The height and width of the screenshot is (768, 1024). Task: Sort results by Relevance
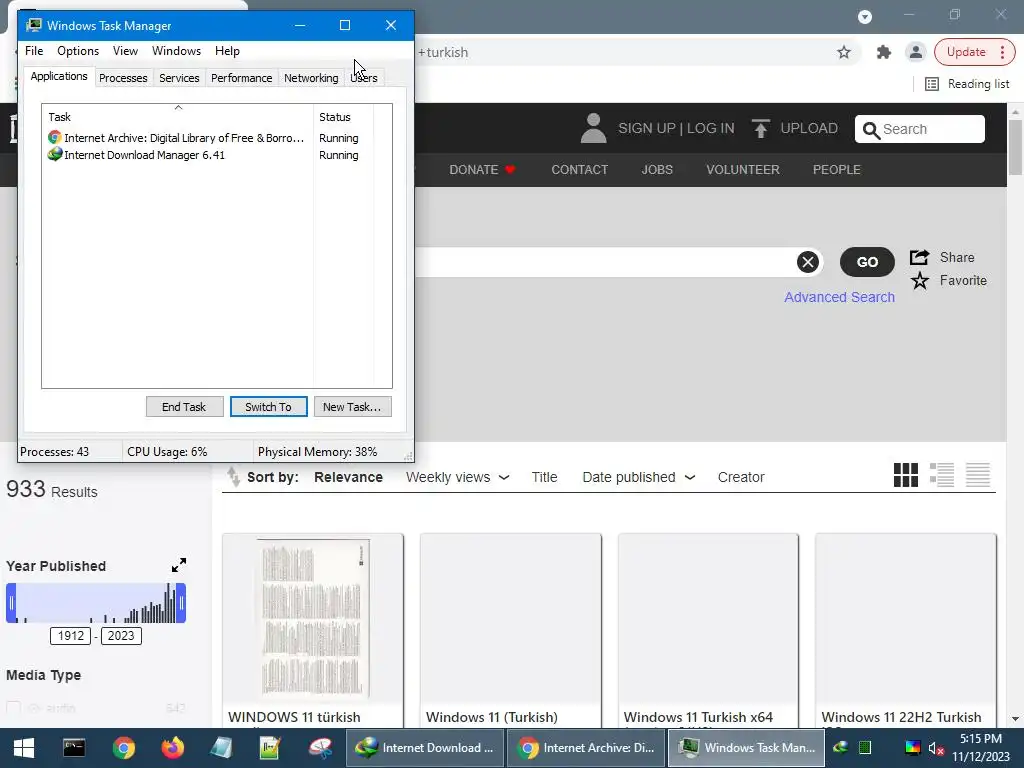point(348,477)
